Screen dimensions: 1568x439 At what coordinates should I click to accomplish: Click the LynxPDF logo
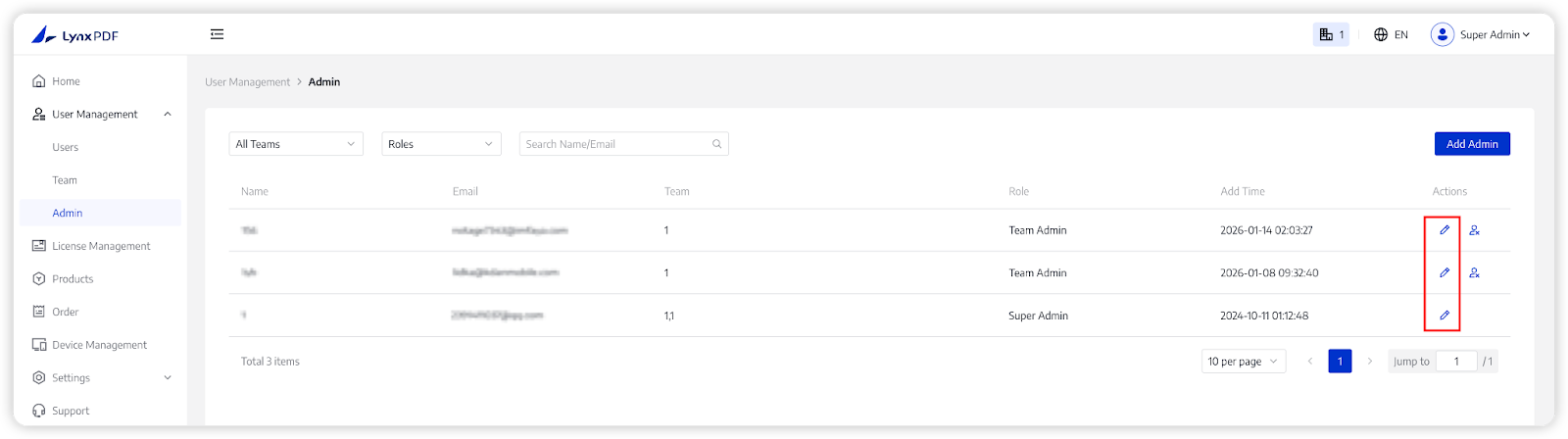pyautogui.click(x=75, y=35)
